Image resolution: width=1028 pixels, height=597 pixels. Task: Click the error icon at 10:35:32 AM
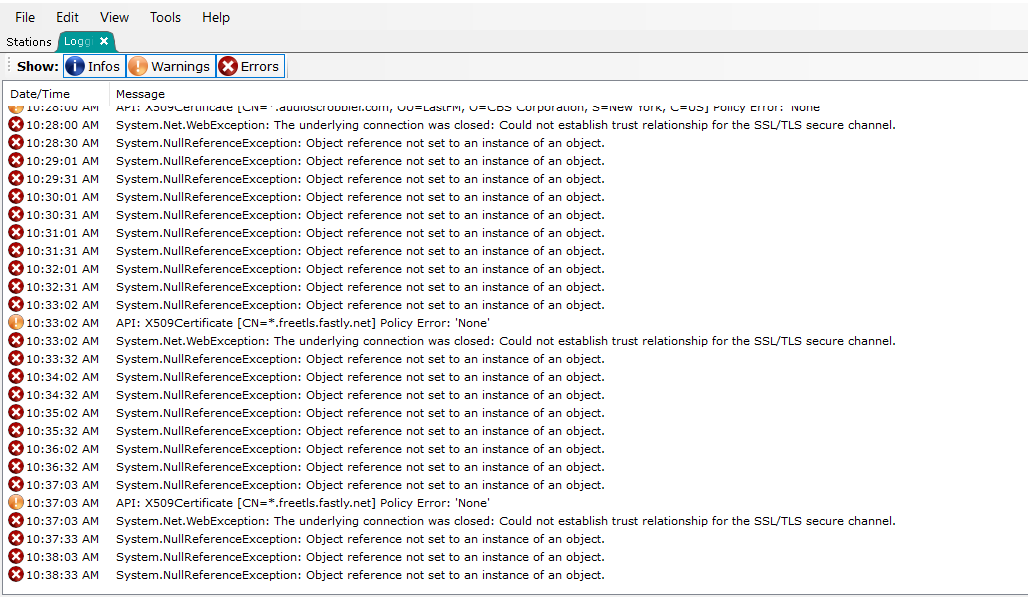[16, 431]
